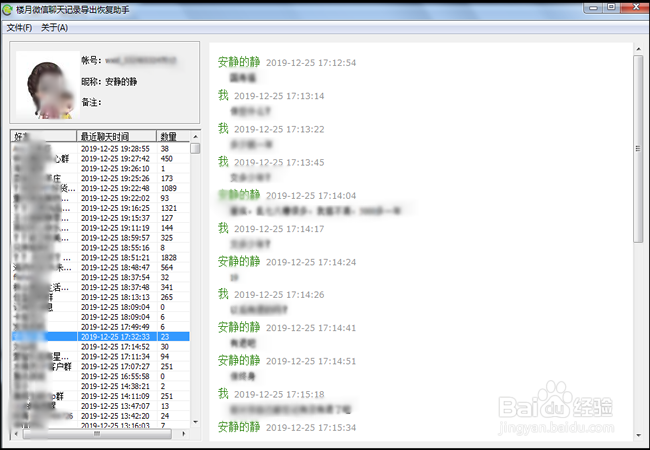
Task: Select row with time 2019-12-25 17:49:49
Action: point(100,327)
